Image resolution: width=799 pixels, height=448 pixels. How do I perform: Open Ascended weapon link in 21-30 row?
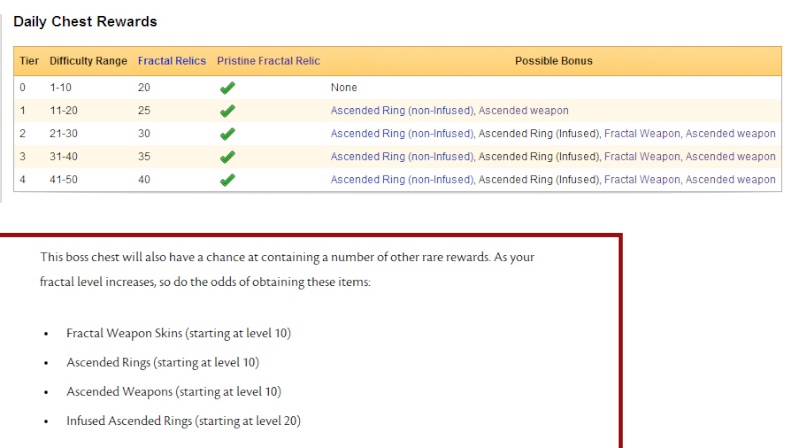730,134
